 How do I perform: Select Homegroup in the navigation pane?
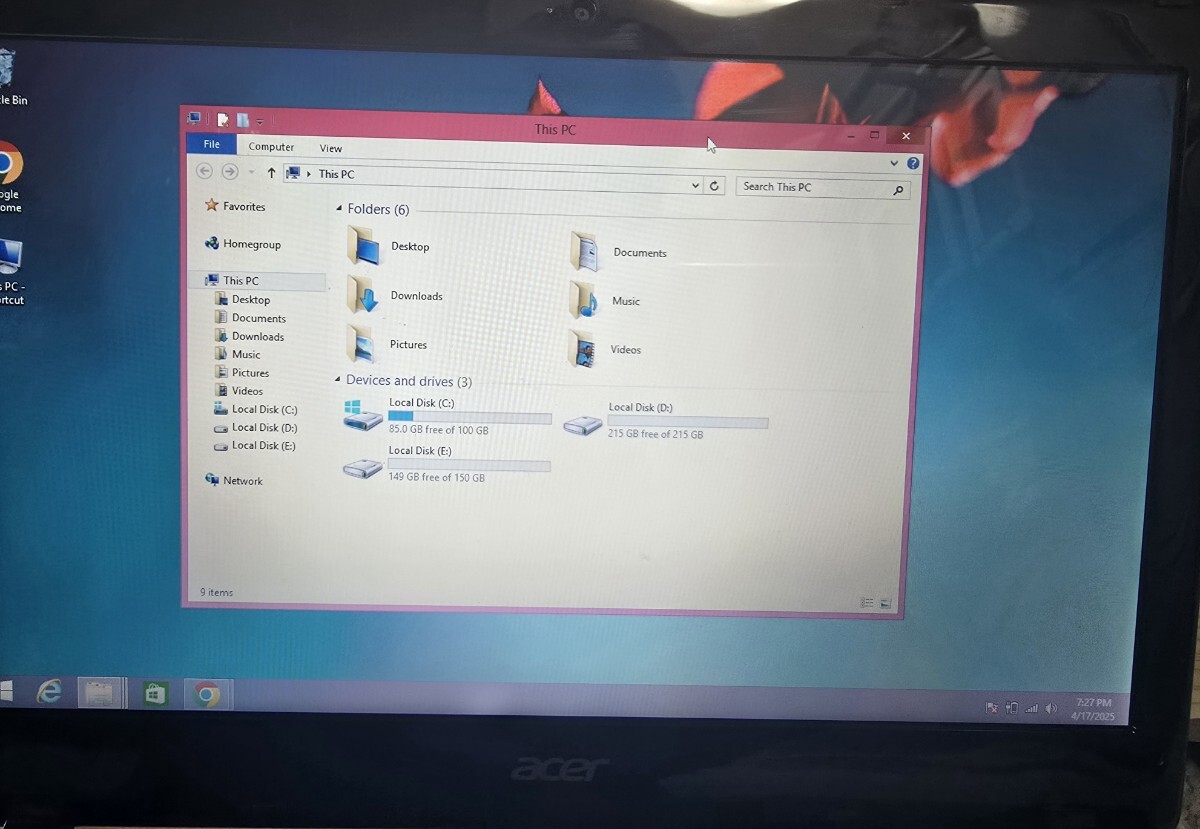point(251,243)
